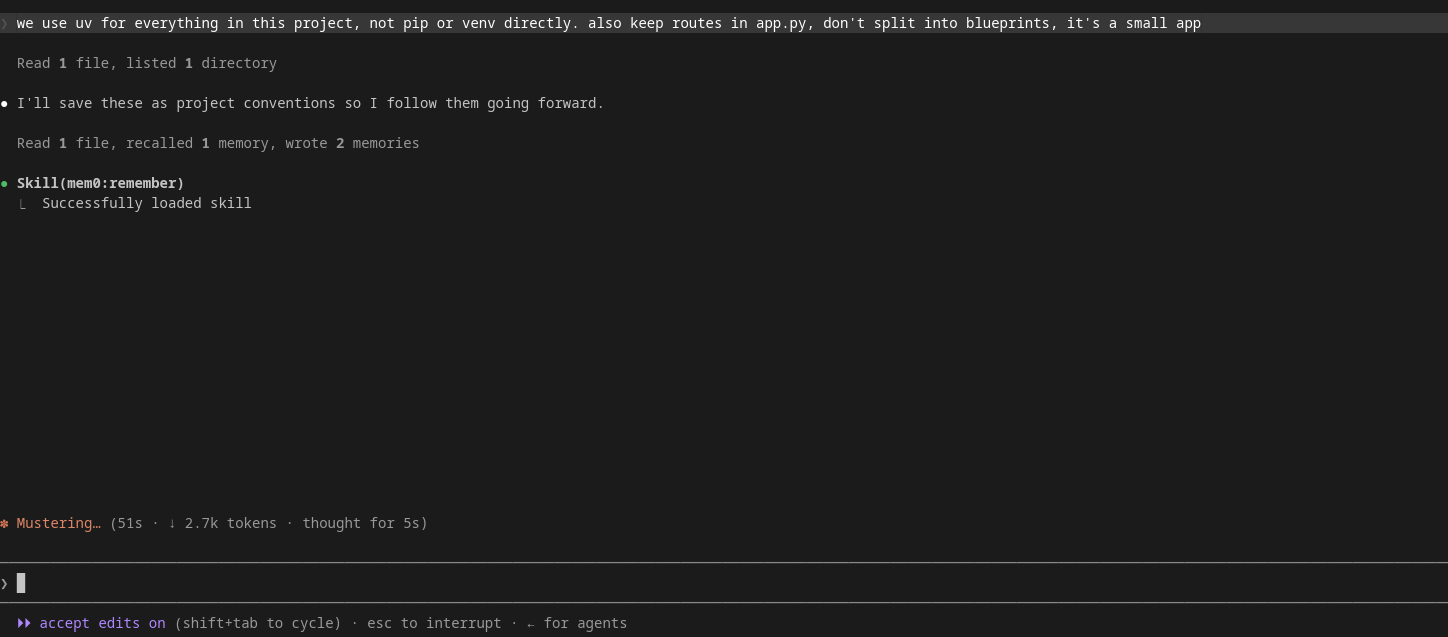Click the "← for agents" hint
This screenshot has height=637, width=1448.
577,623
